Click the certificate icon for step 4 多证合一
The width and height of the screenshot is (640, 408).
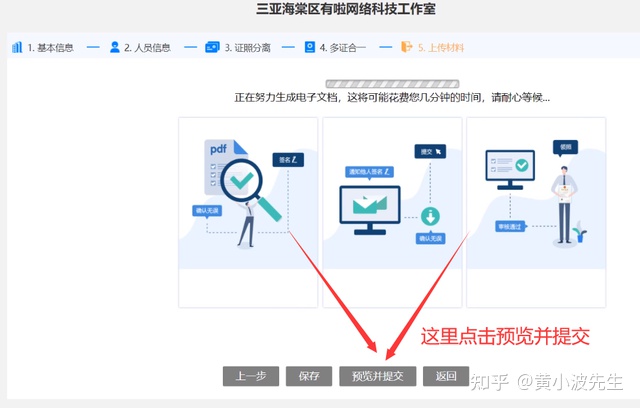click(310, 47)
